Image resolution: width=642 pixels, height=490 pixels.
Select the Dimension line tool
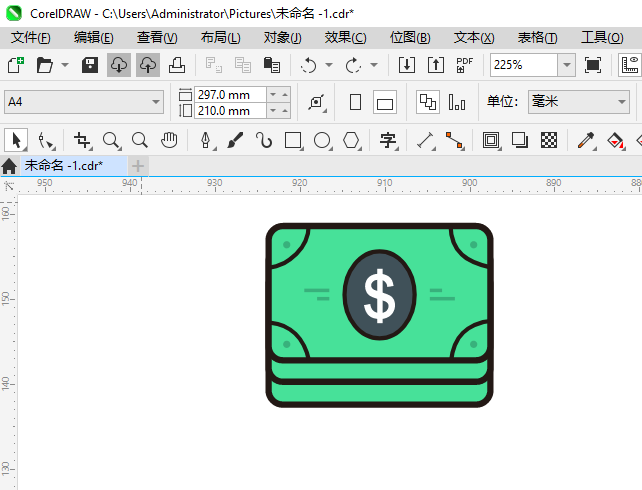click(x=425, y=140)
